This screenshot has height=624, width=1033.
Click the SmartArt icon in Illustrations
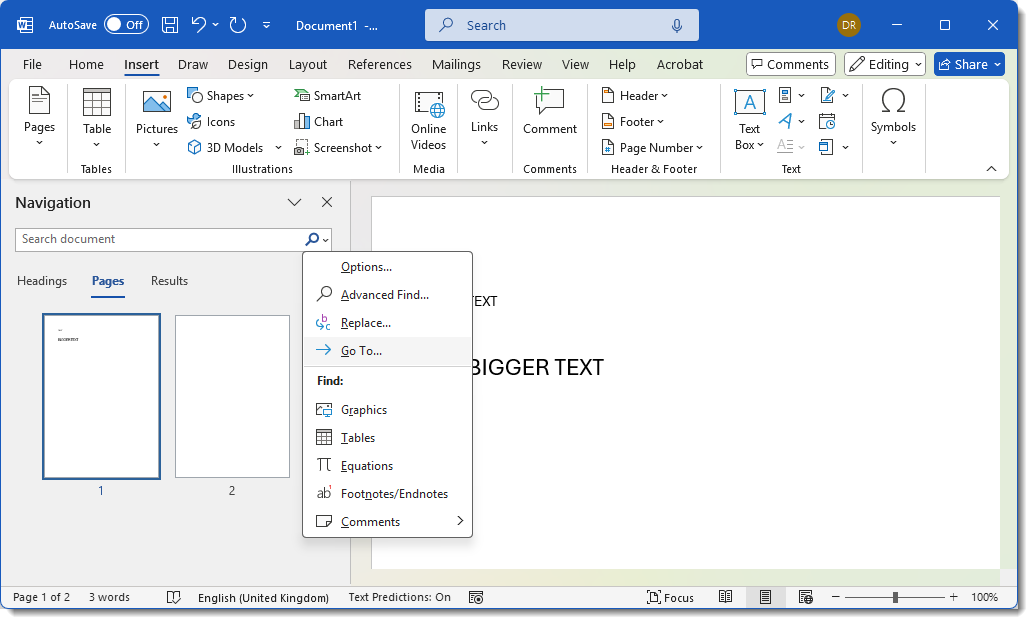(302, 96)
